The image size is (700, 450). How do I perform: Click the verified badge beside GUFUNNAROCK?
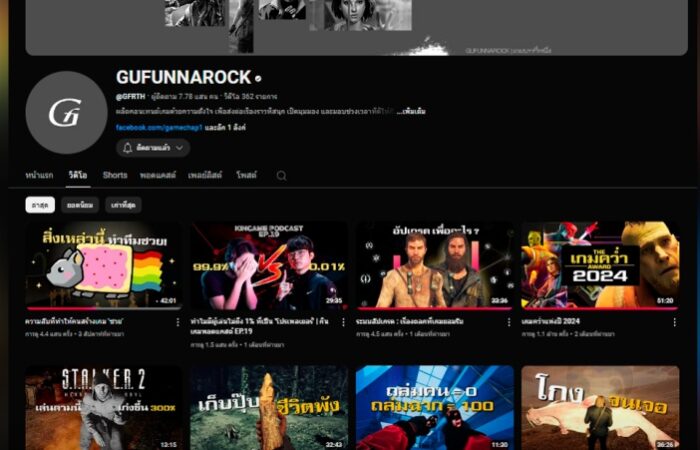[x=258, y=79]
